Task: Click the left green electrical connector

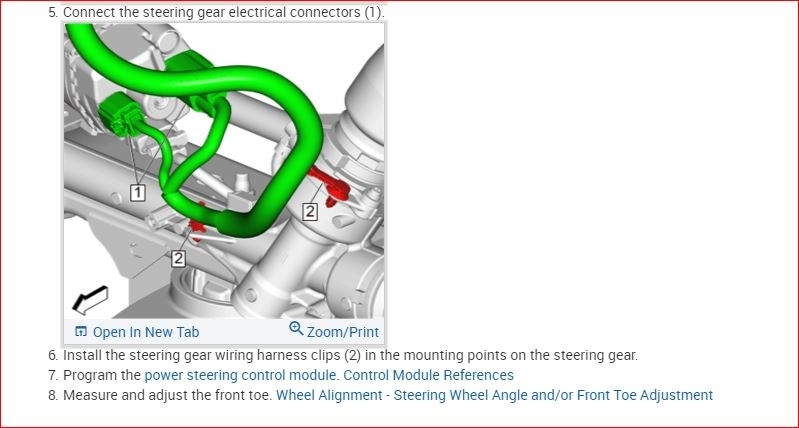Action: click(x=122, y=115)
